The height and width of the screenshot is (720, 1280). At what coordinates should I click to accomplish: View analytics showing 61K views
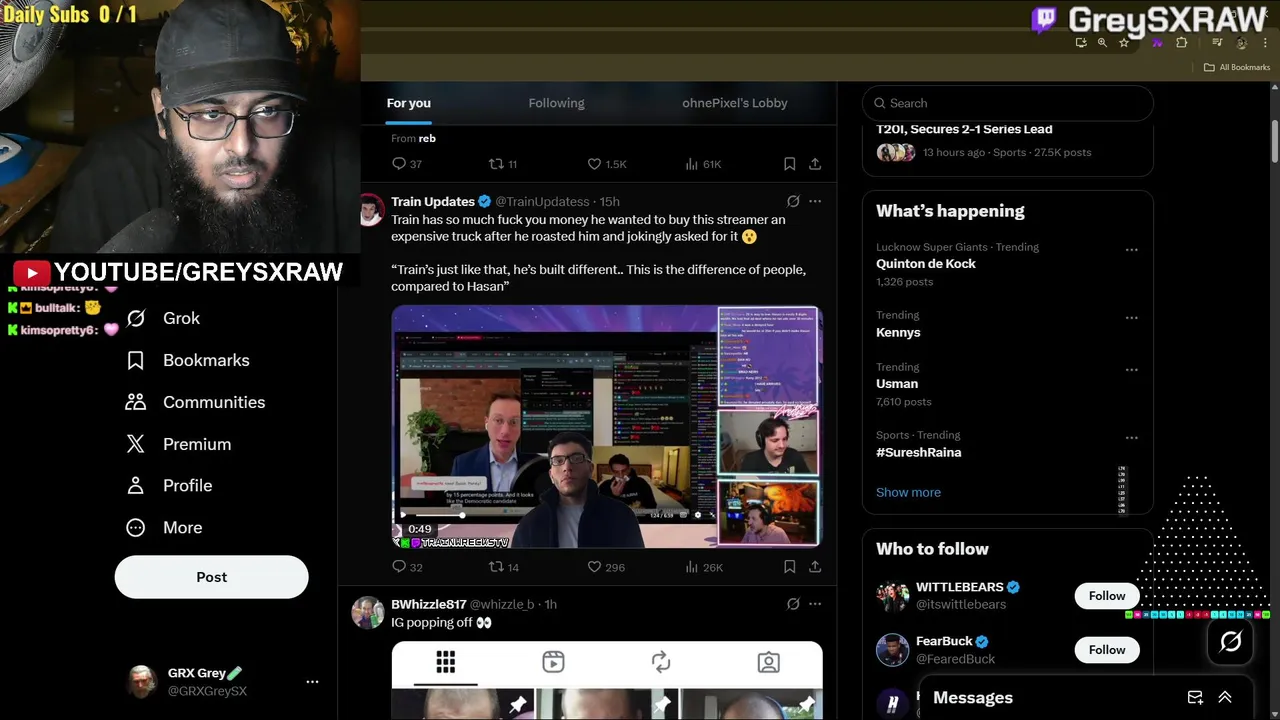(x=703, y=164)
